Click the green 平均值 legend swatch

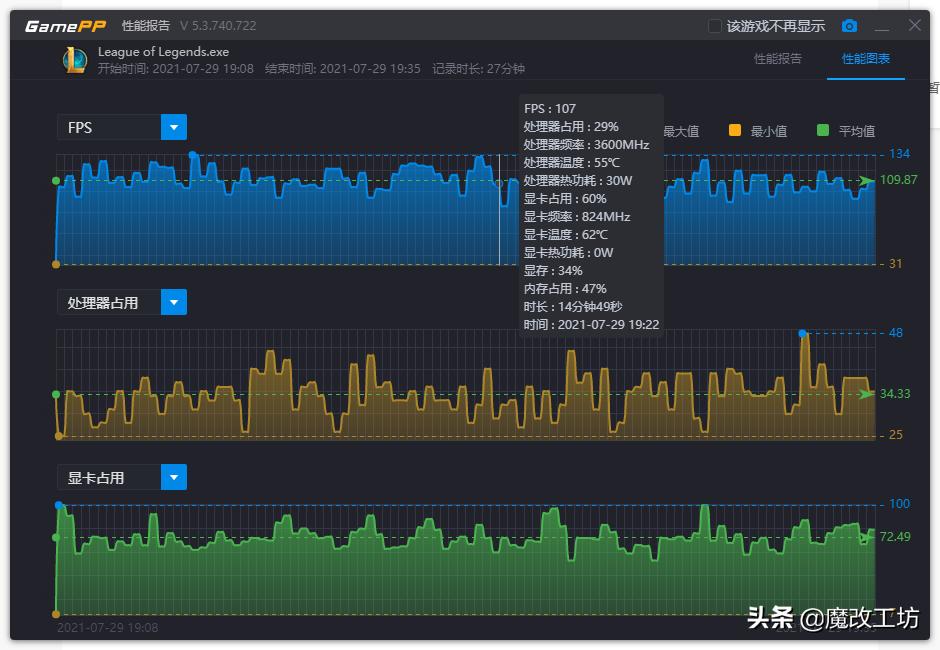pyautogui.click(x=823, y=130)
